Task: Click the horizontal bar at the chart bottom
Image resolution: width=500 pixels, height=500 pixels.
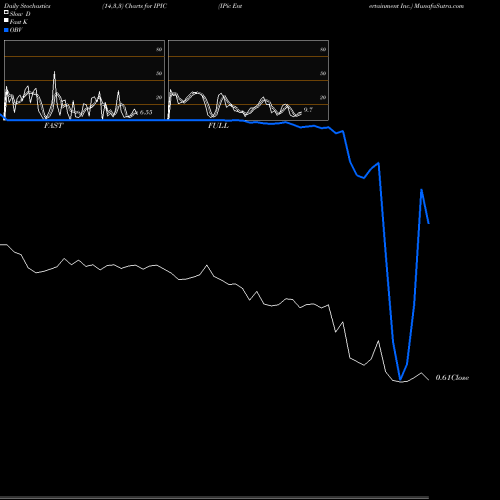Action: (x=214, y=498)
